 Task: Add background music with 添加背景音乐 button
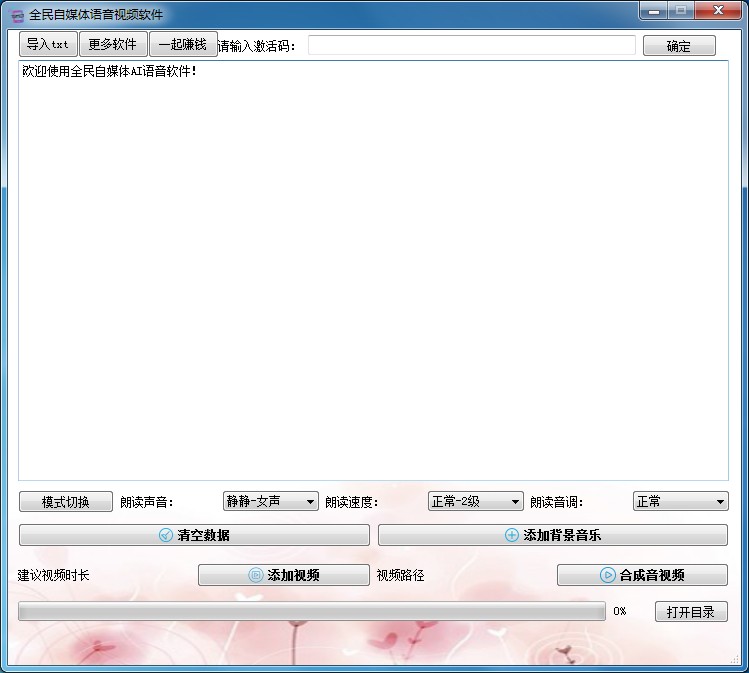[x=553, y=535]
